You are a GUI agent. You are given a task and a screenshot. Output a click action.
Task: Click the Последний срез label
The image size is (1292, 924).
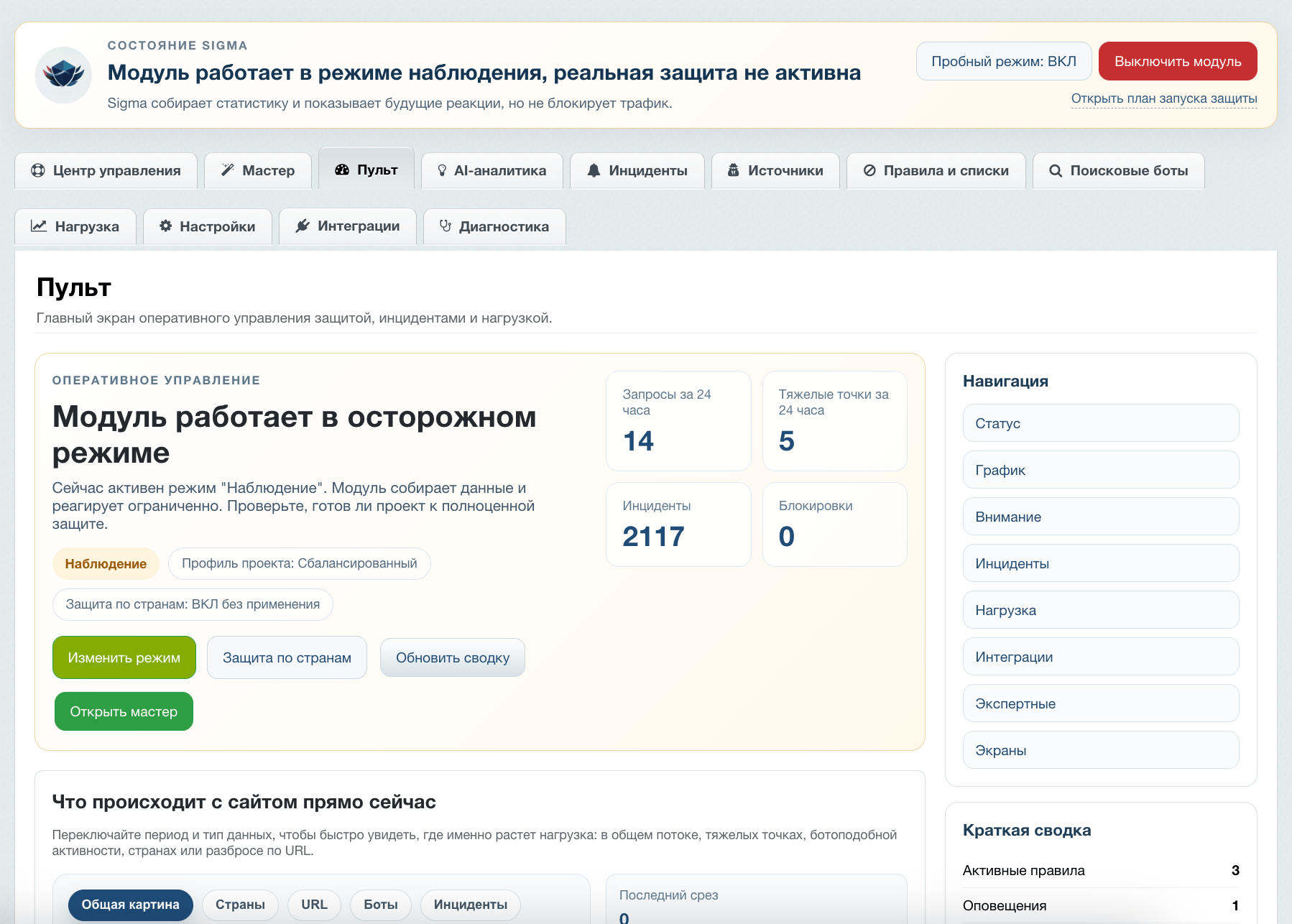pyautogui.click(x=669, y=895)
